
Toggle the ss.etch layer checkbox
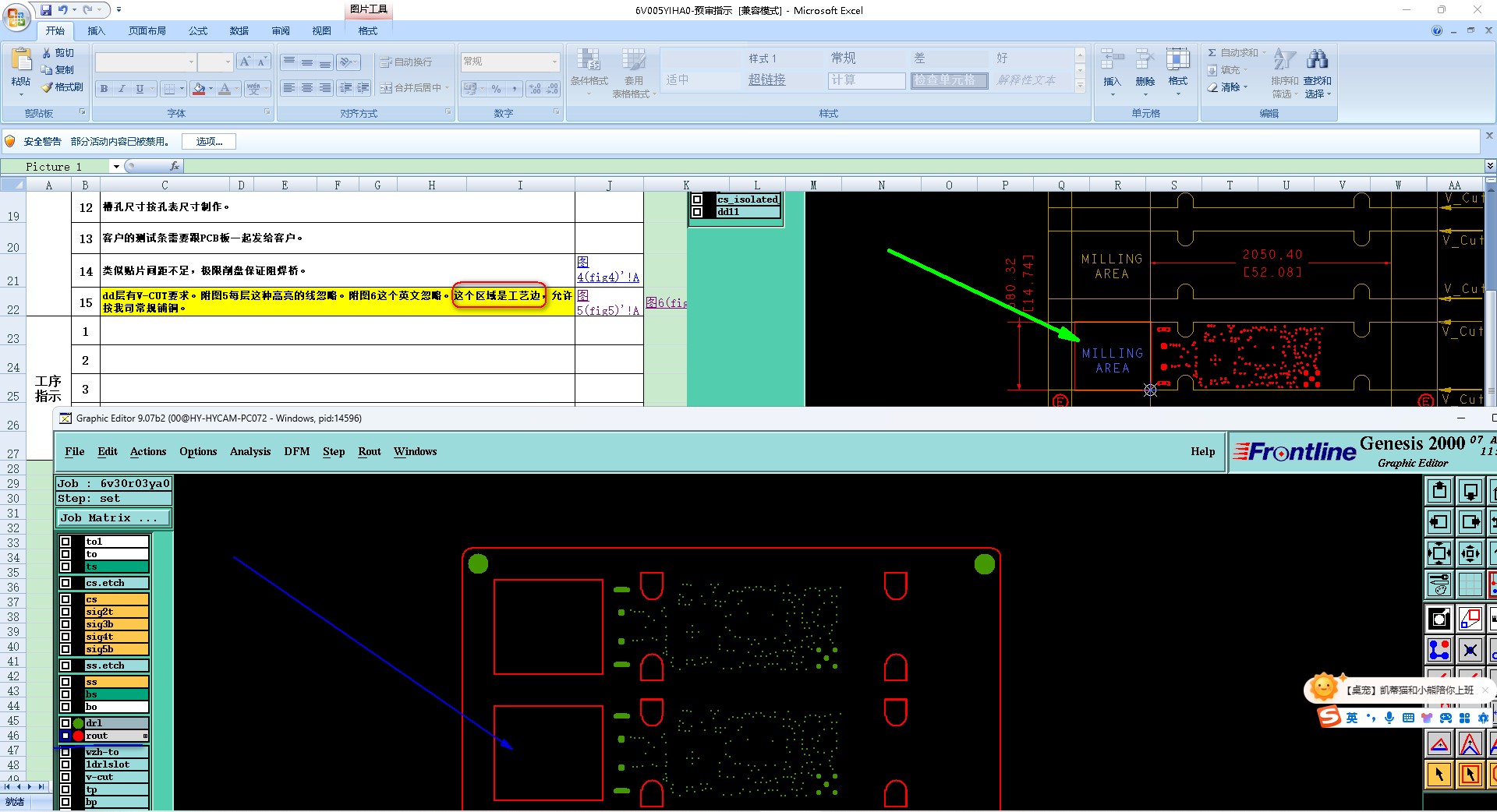[65, 665]
